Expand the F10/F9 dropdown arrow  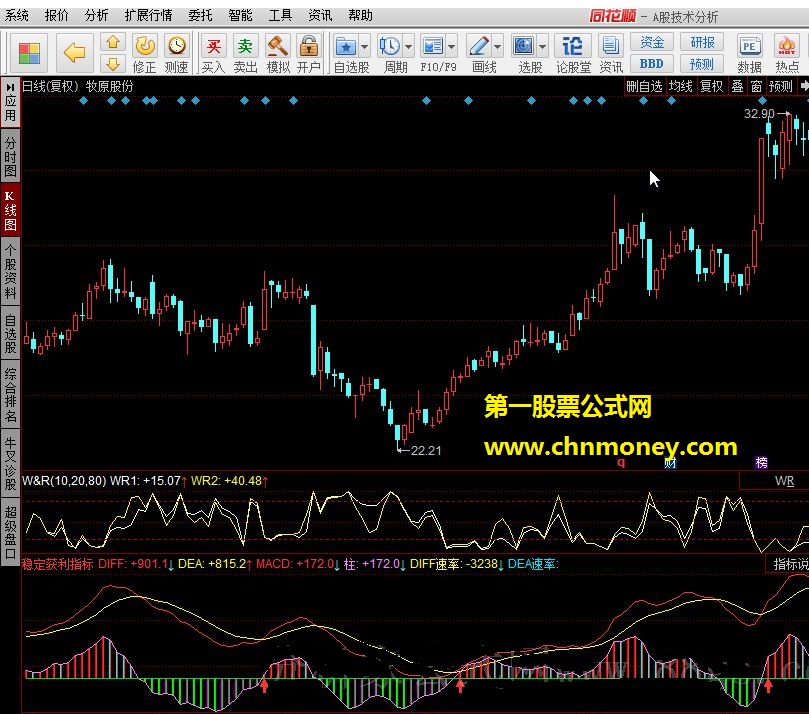tap(451, 47)
